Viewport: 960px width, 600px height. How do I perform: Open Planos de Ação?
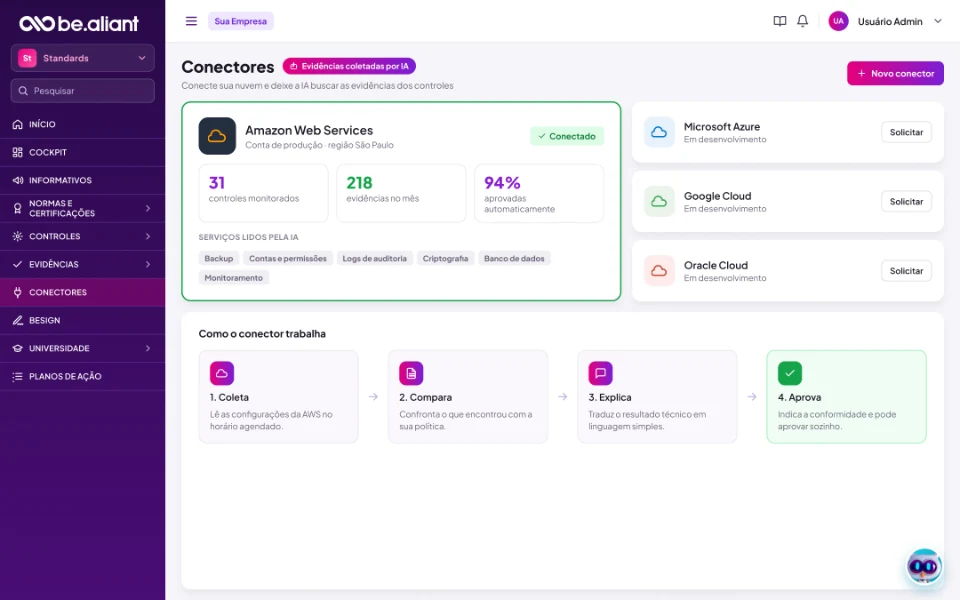[x=83, y=377]
